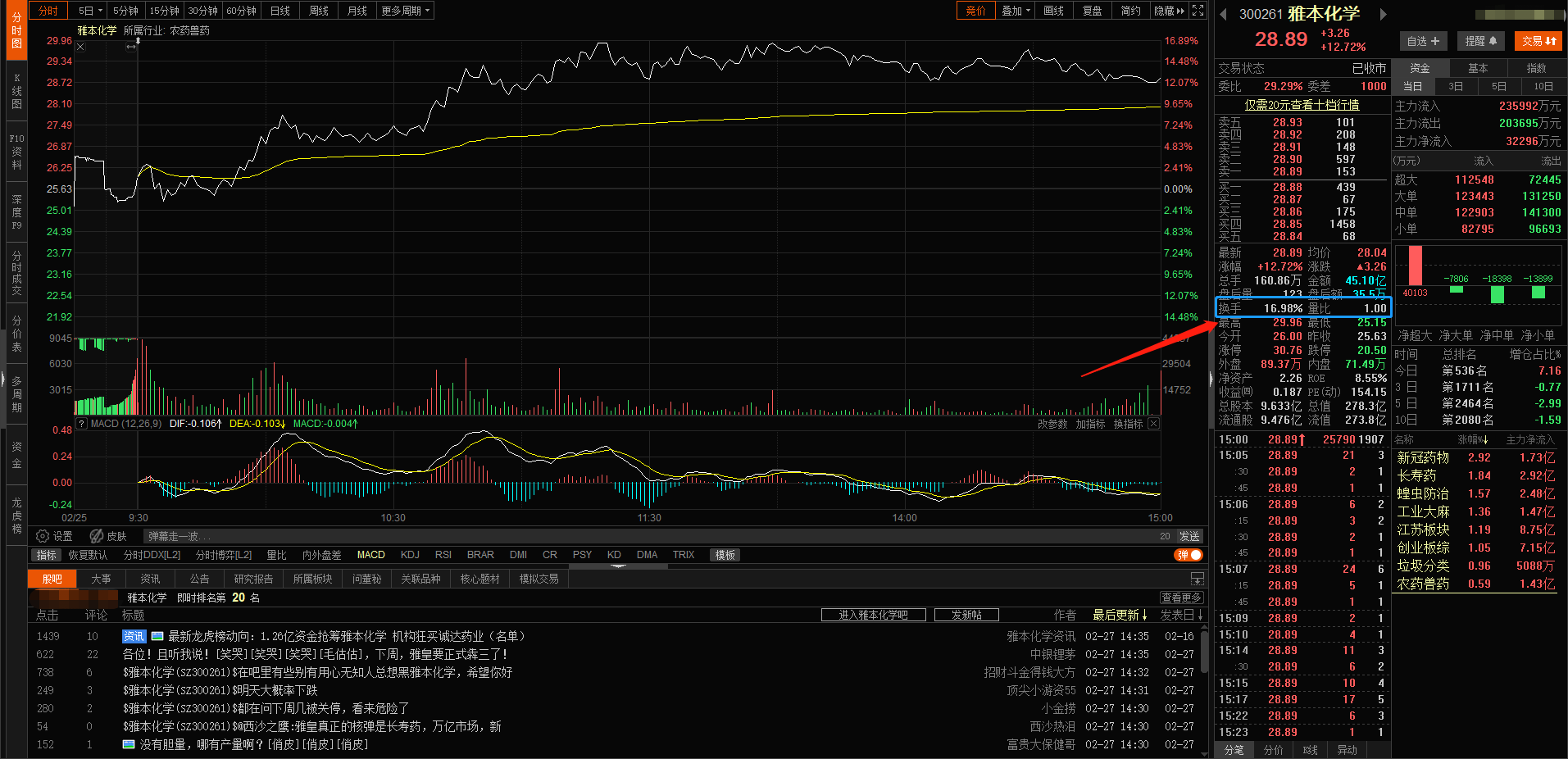Image resolution: width=1568 pixels, height=759 pixels.
Task: Close the MACD indicator panel
Action: click(1153, 424)
